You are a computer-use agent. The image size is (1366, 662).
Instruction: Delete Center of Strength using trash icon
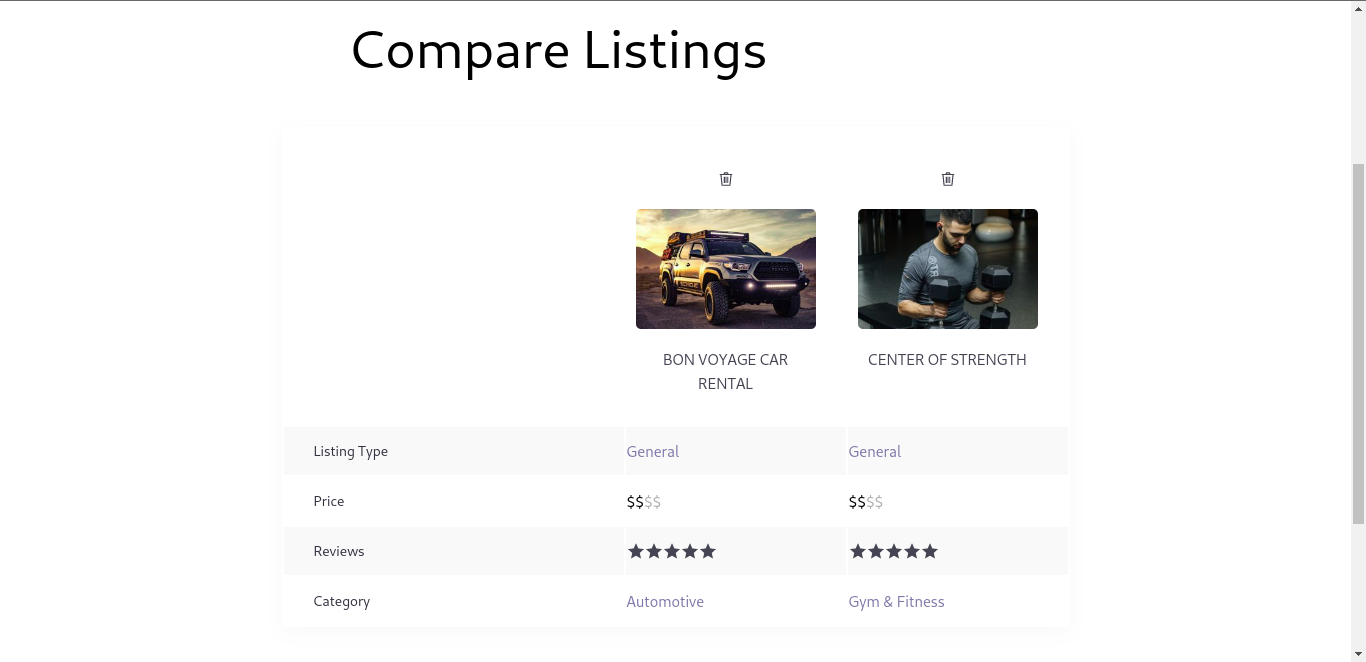(x=948, y=179)
